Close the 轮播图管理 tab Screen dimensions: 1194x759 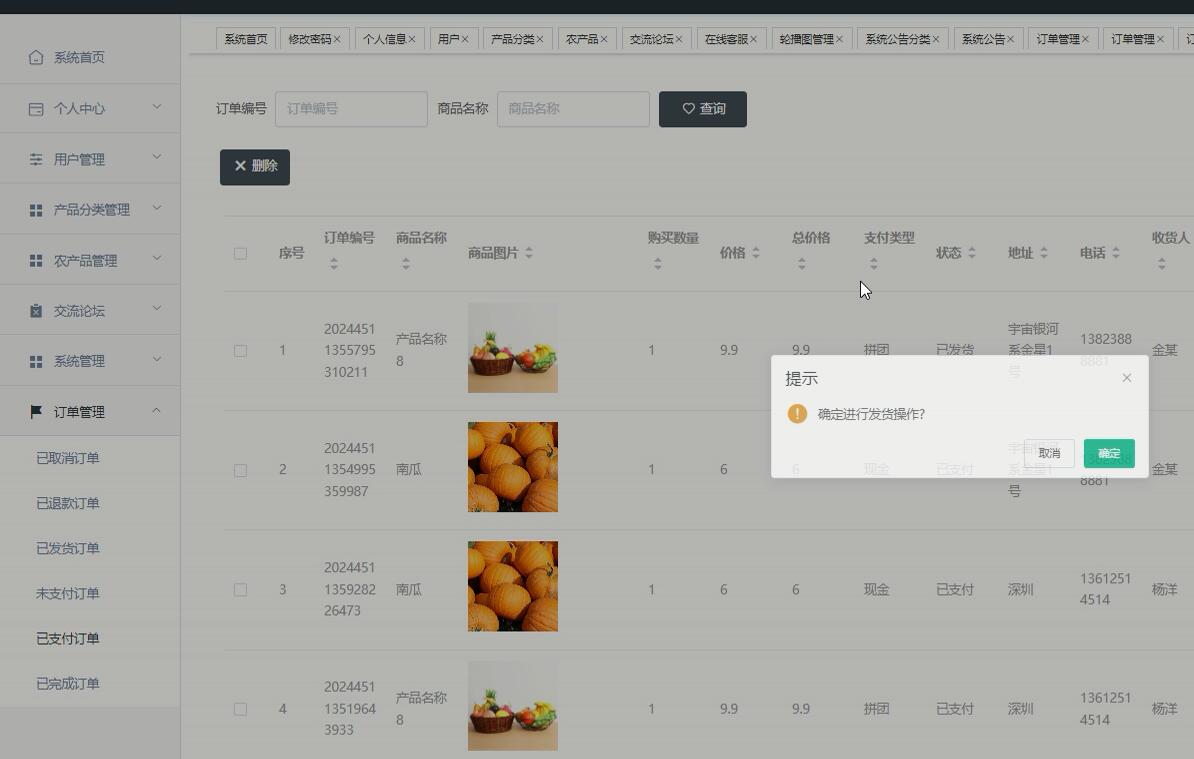pyautogui.click(x=839, y=39)
